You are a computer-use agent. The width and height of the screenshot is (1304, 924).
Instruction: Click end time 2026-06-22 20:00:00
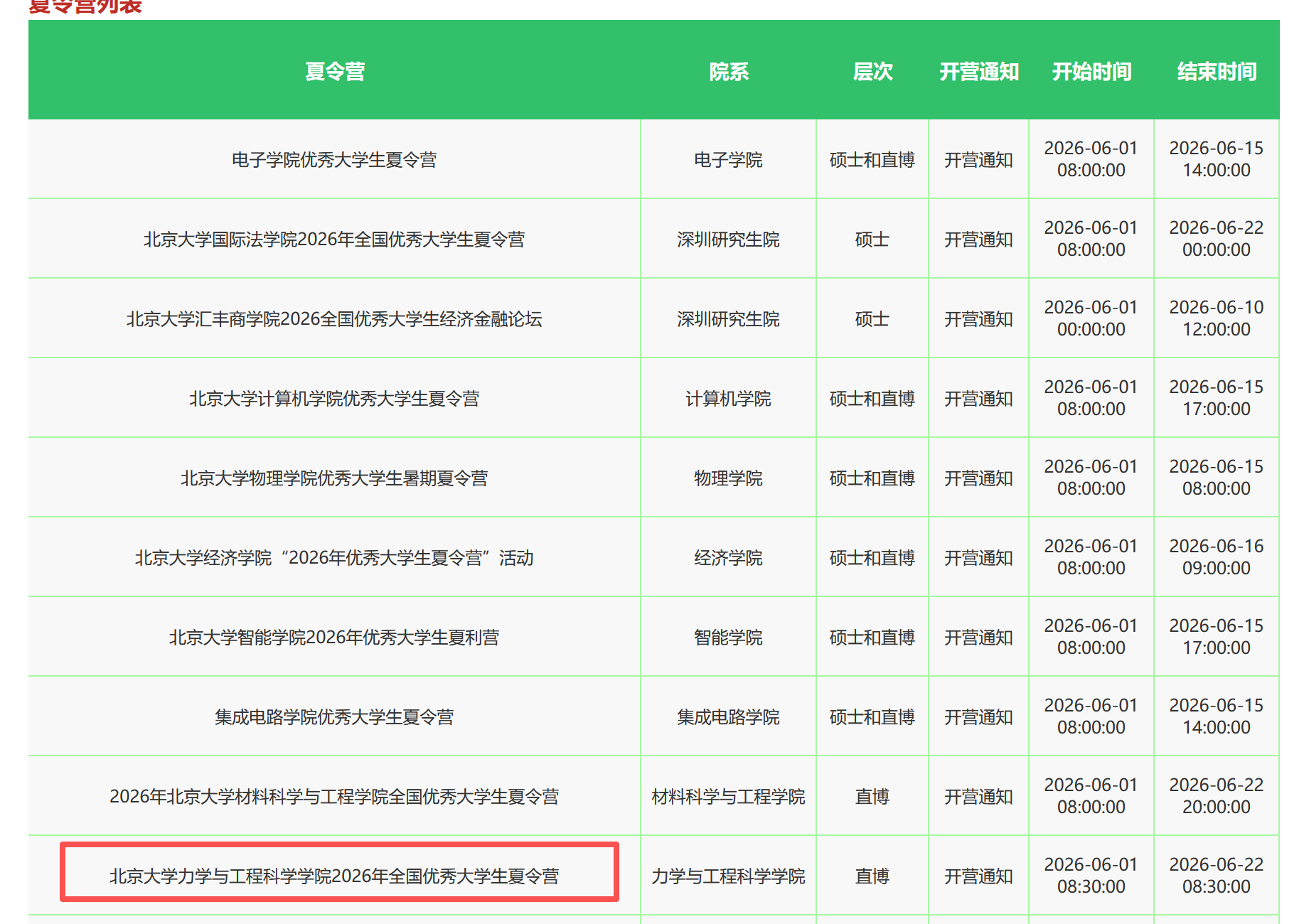tap(1217, 796)
